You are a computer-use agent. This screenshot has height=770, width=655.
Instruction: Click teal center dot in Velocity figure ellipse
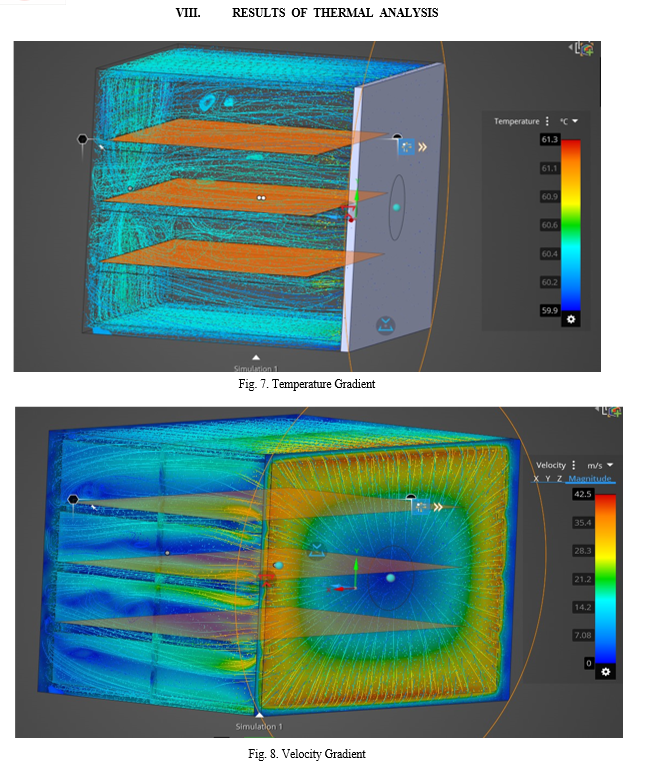click(390, 578)
